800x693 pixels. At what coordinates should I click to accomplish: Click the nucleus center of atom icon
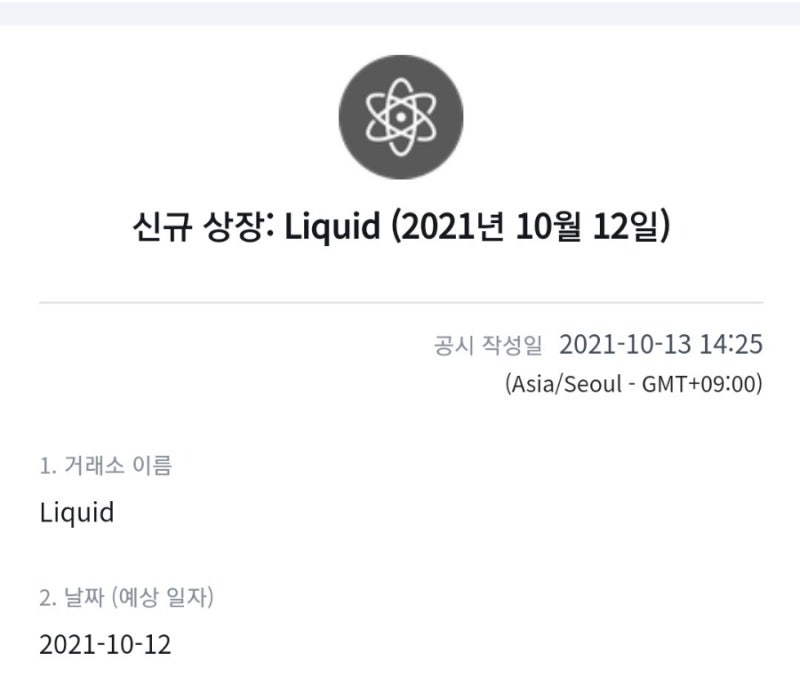pyautogui.click(x=401, y=117)
